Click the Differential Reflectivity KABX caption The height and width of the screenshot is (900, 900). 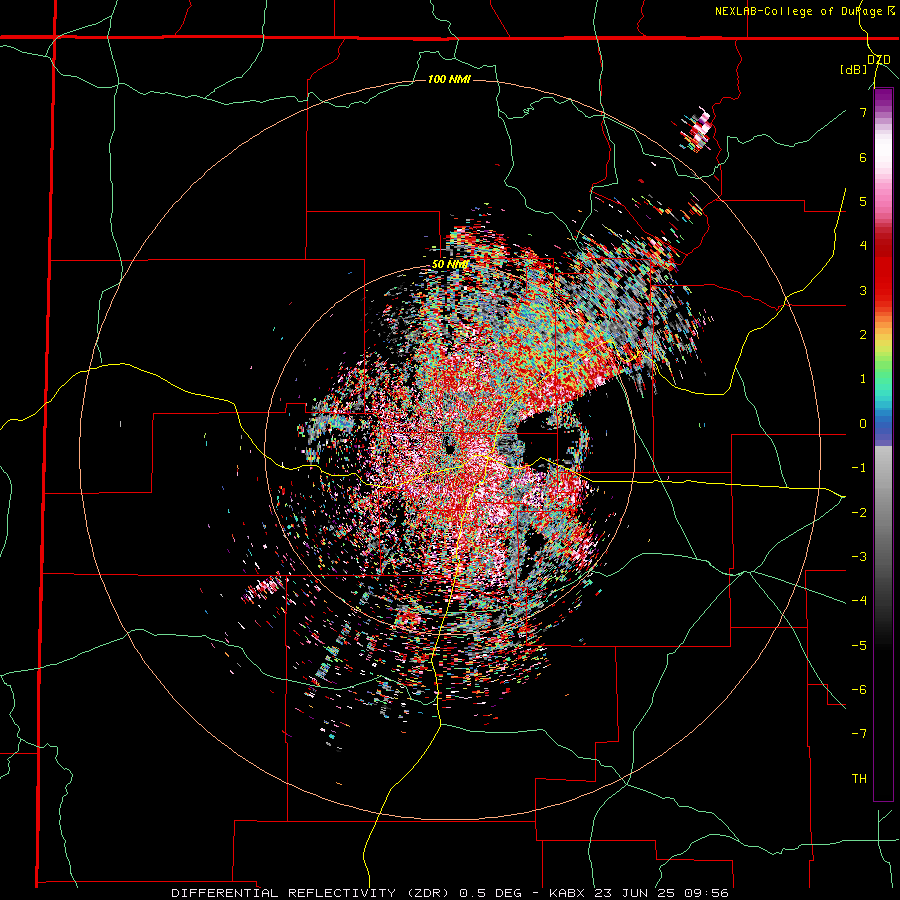click(451, 893)
